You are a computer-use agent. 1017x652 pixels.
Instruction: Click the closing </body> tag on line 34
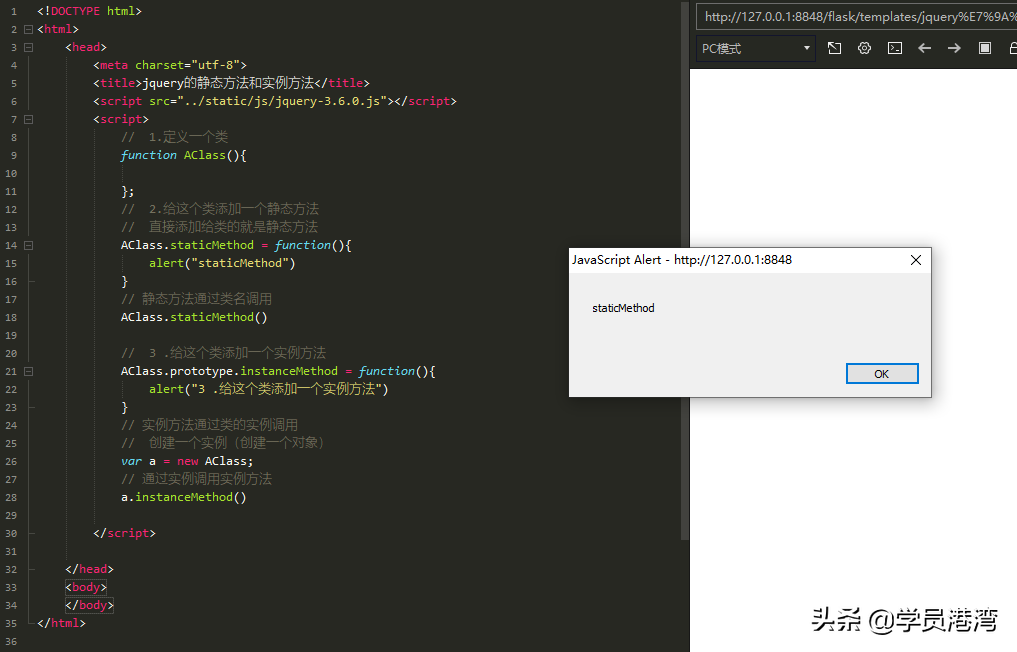pyautogui.click(x=90, y=605)
